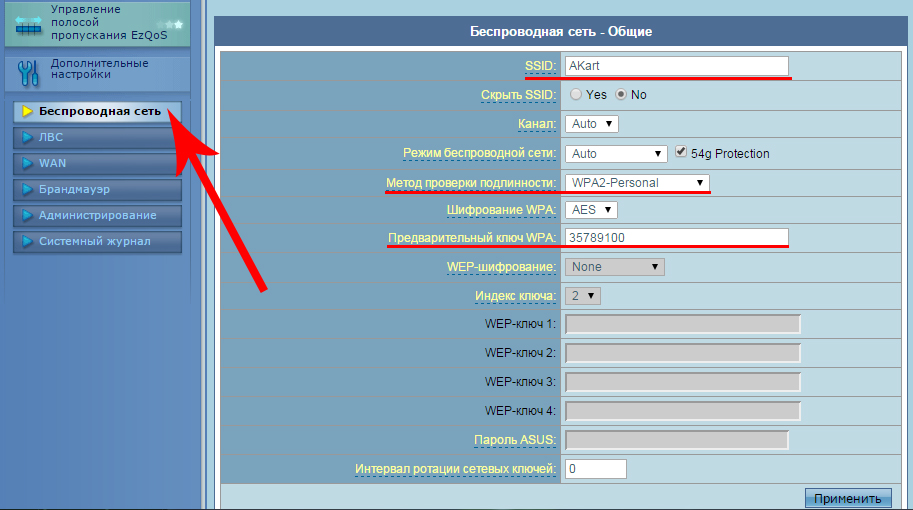
Task: Open the Администрирование menu item
Action: pyautogui.click(x=97, y=215)
